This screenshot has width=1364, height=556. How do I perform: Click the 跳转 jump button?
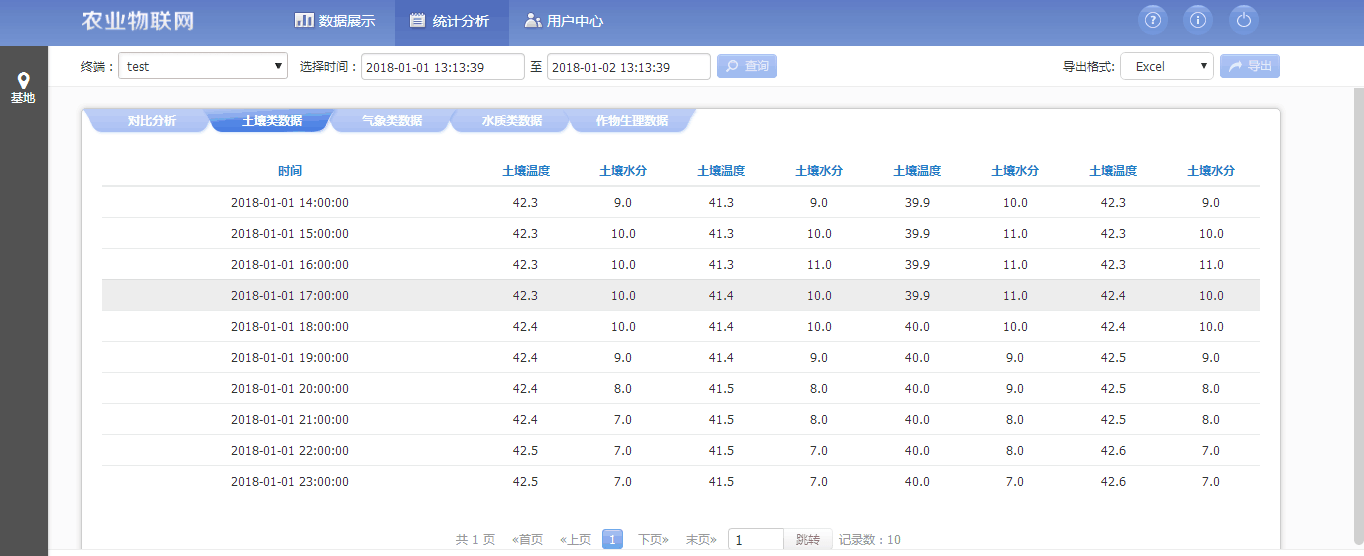pos(807,540)
